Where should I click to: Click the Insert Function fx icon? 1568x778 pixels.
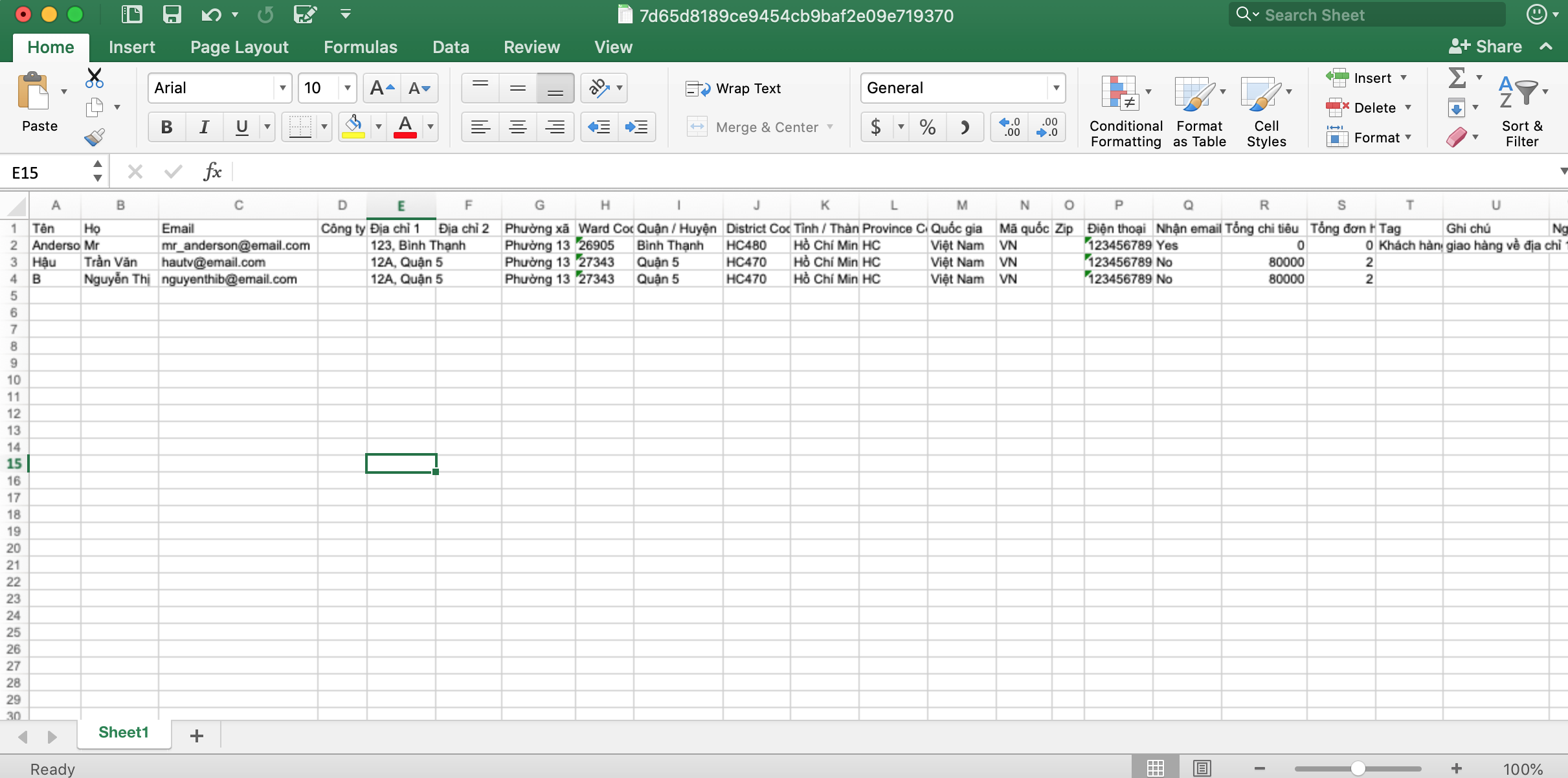pos(212,172)
